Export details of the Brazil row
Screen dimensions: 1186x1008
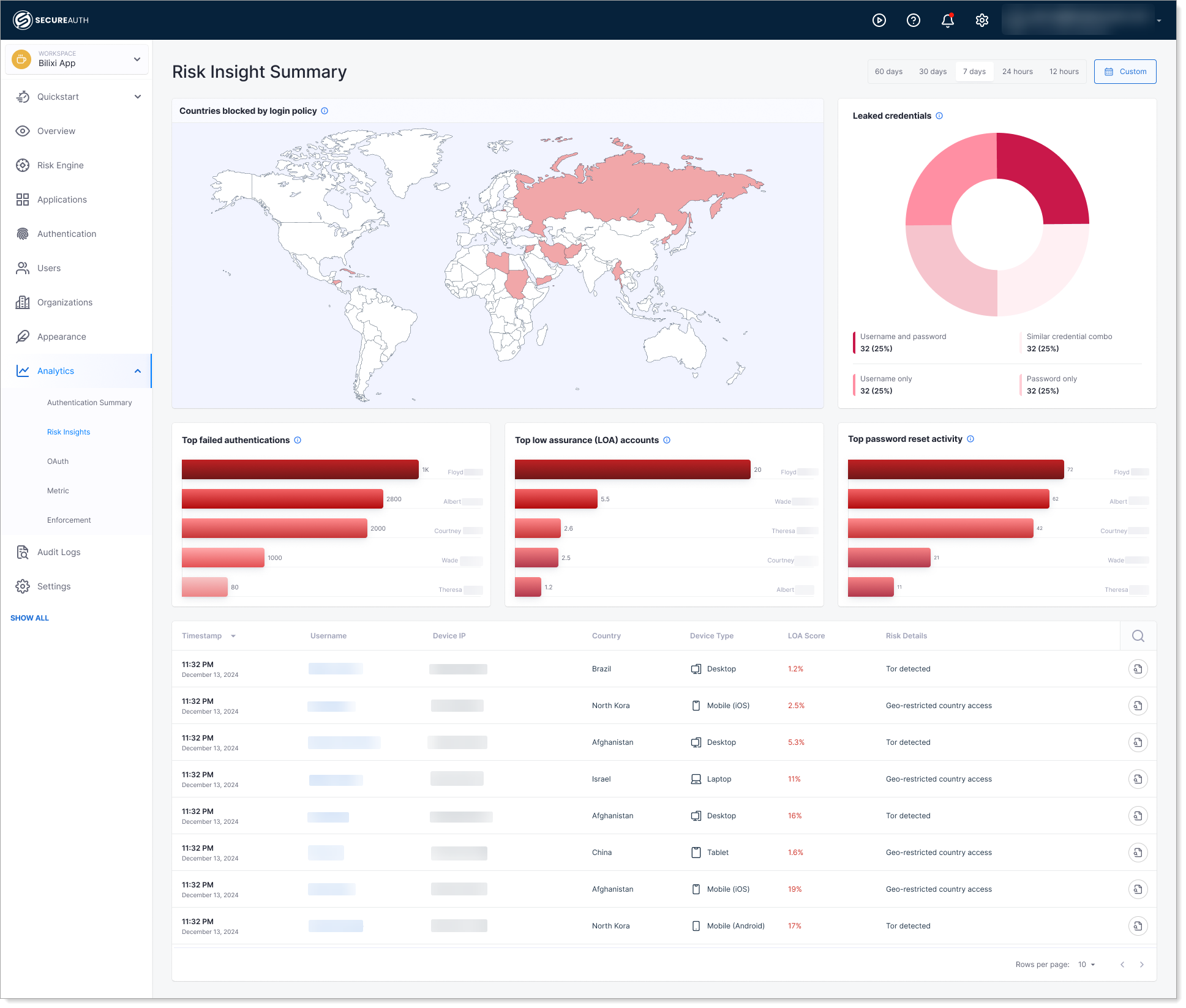coord(1138,668)
